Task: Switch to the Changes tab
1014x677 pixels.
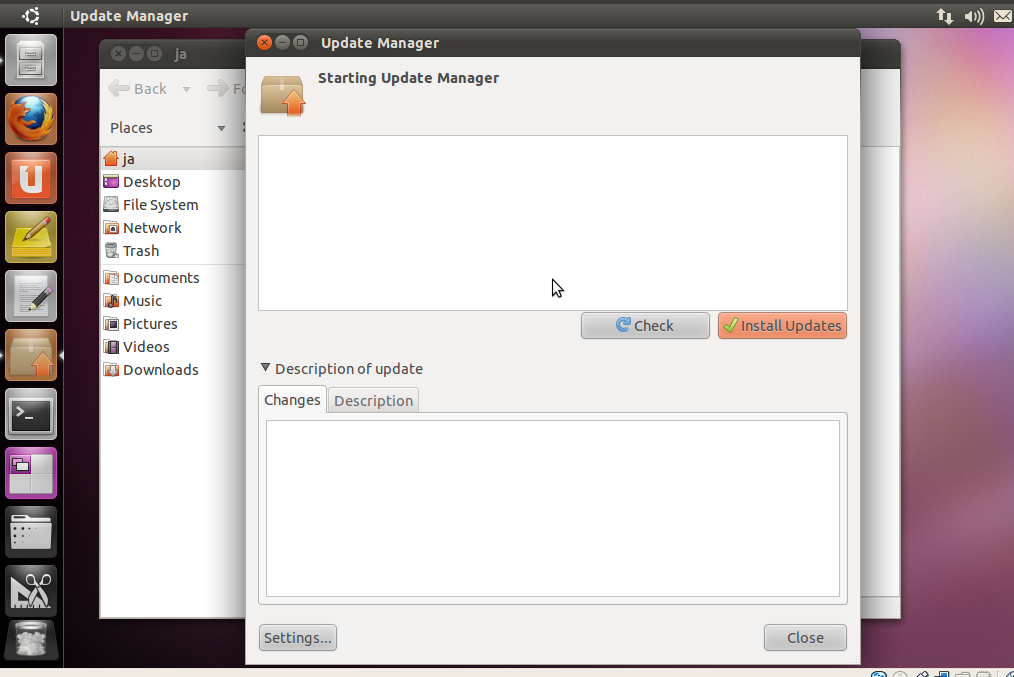Action: click(x=292, y=400)
